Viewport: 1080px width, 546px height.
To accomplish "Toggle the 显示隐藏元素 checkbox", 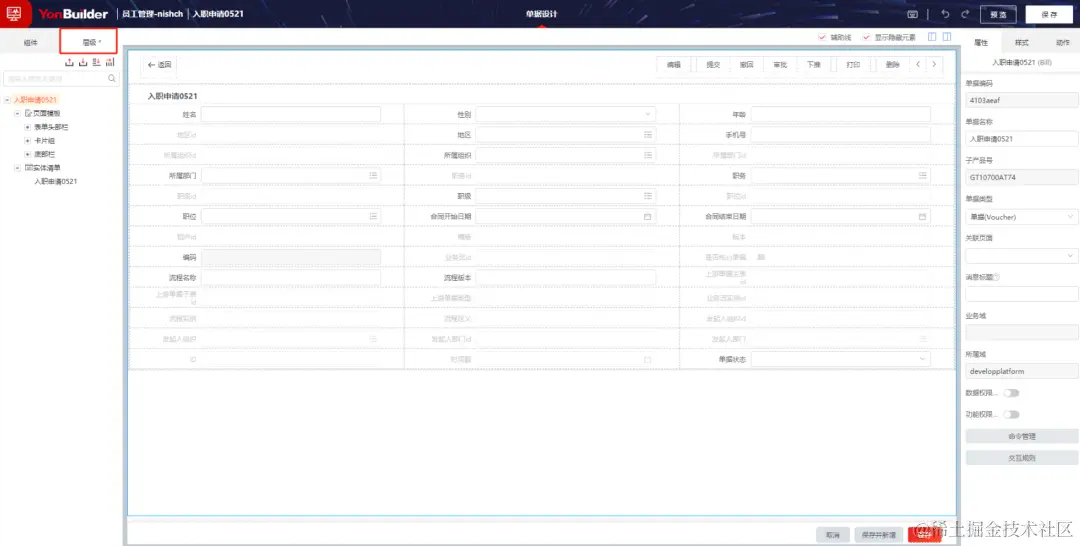I will coord(866,37).
